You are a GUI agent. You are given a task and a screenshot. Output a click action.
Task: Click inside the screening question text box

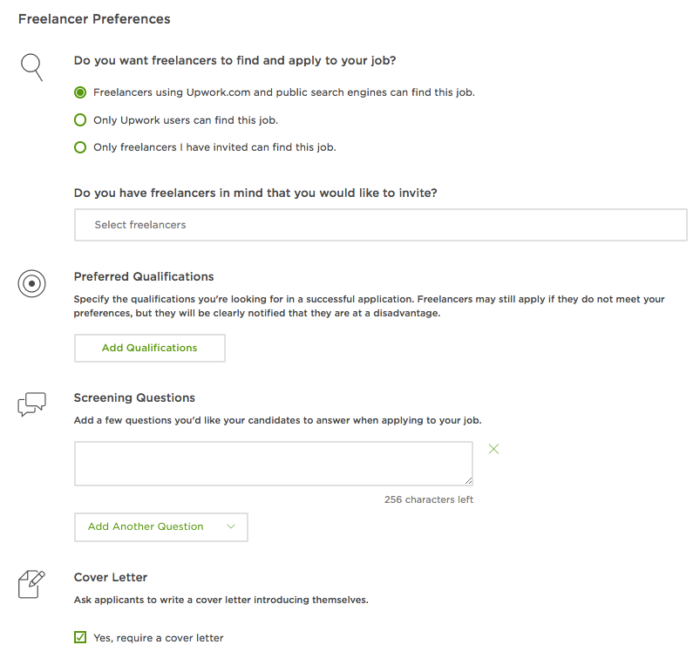coord(274,463)
